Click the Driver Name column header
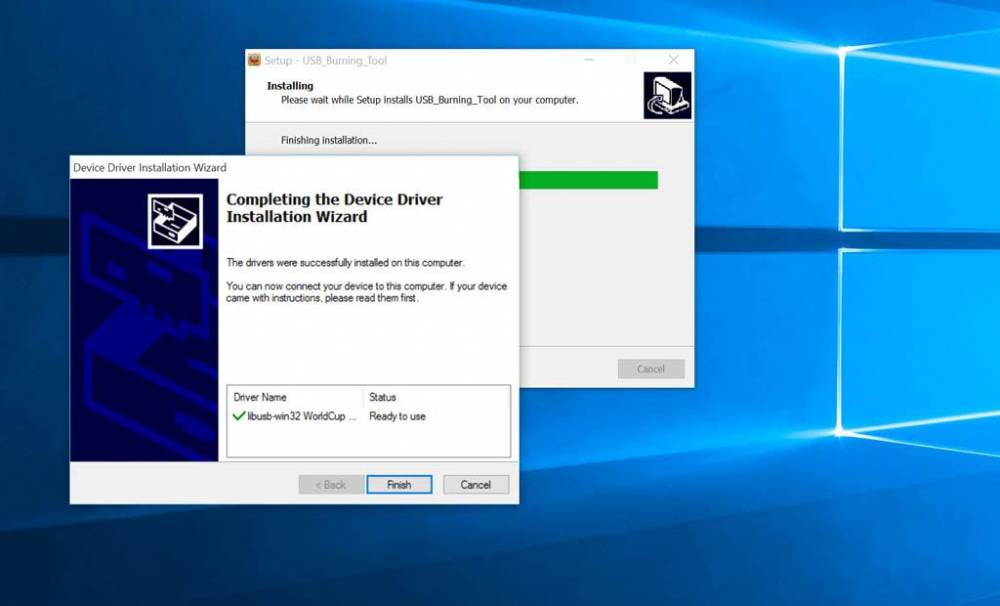 coord(260,397)
